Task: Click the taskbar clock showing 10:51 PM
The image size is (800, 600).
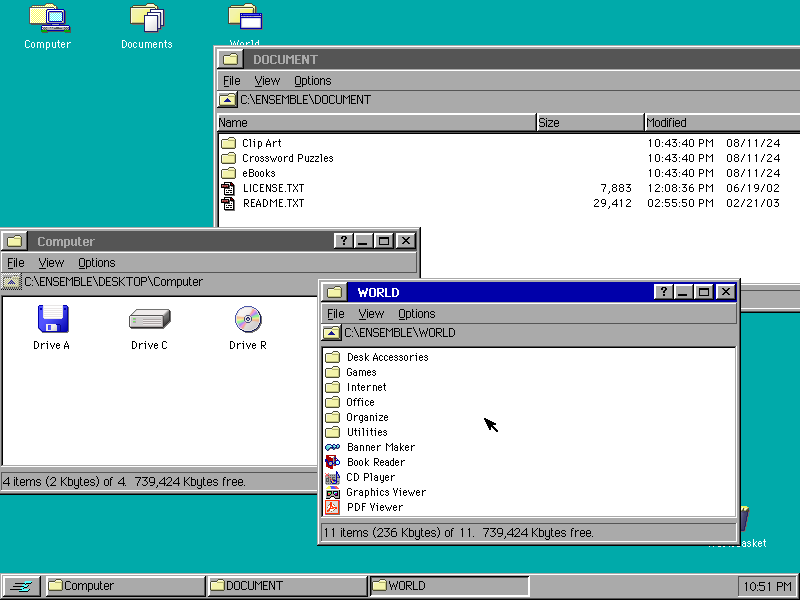Action: (767, 586)
